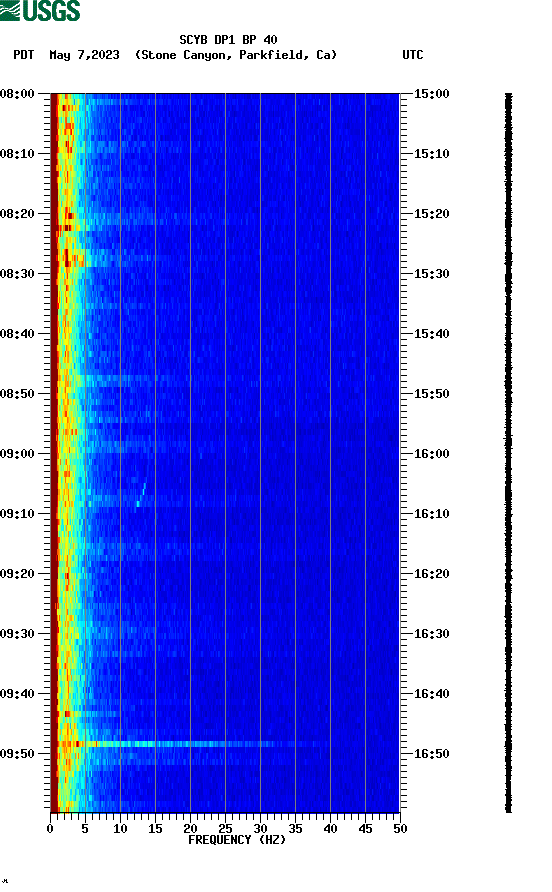Click the 25 Hz frequency axis label
Viewport: 552px width, 892px height.
tap(225, 829)
